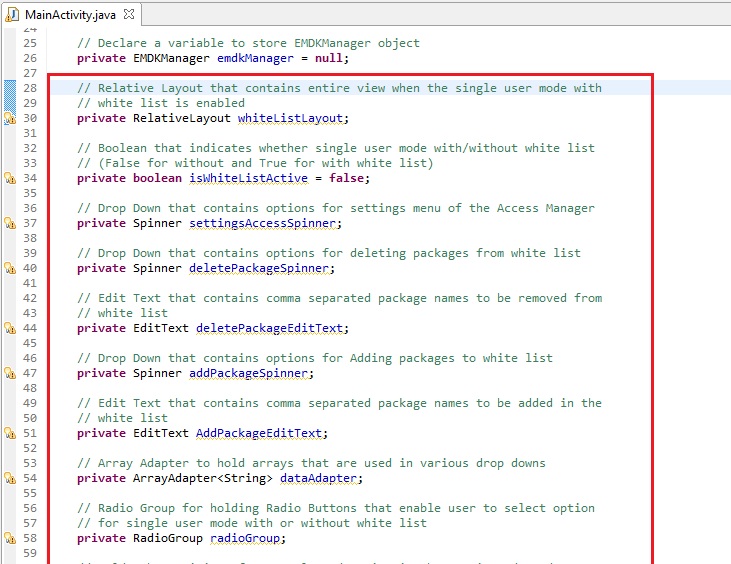The width and height of the screenshot is (731, 564).
Task: Click warning icon on radioGroup line 58
Action: point(10,538)
